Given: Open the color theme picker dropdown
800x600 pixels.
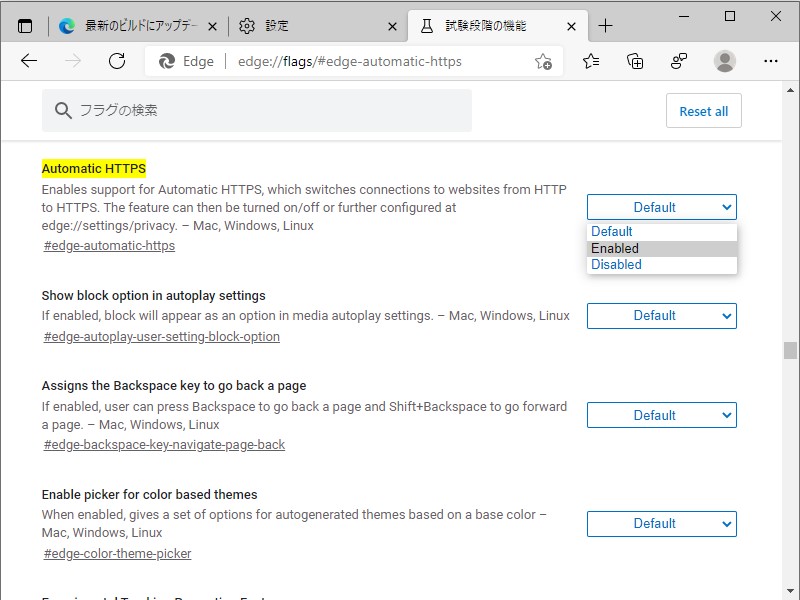Looking at the screenshot, I should [x=661, y=523].
